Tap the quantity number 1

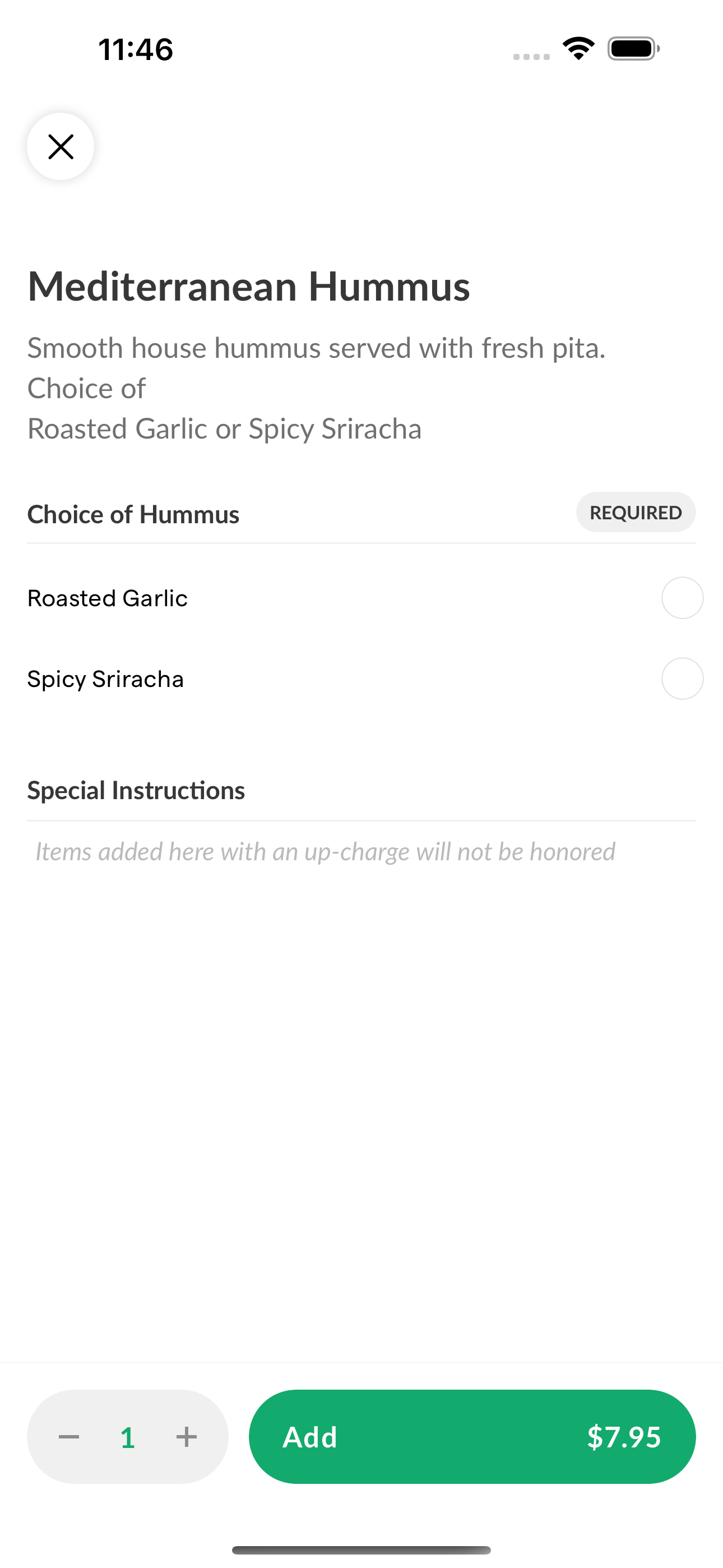tap(127, 1438)
